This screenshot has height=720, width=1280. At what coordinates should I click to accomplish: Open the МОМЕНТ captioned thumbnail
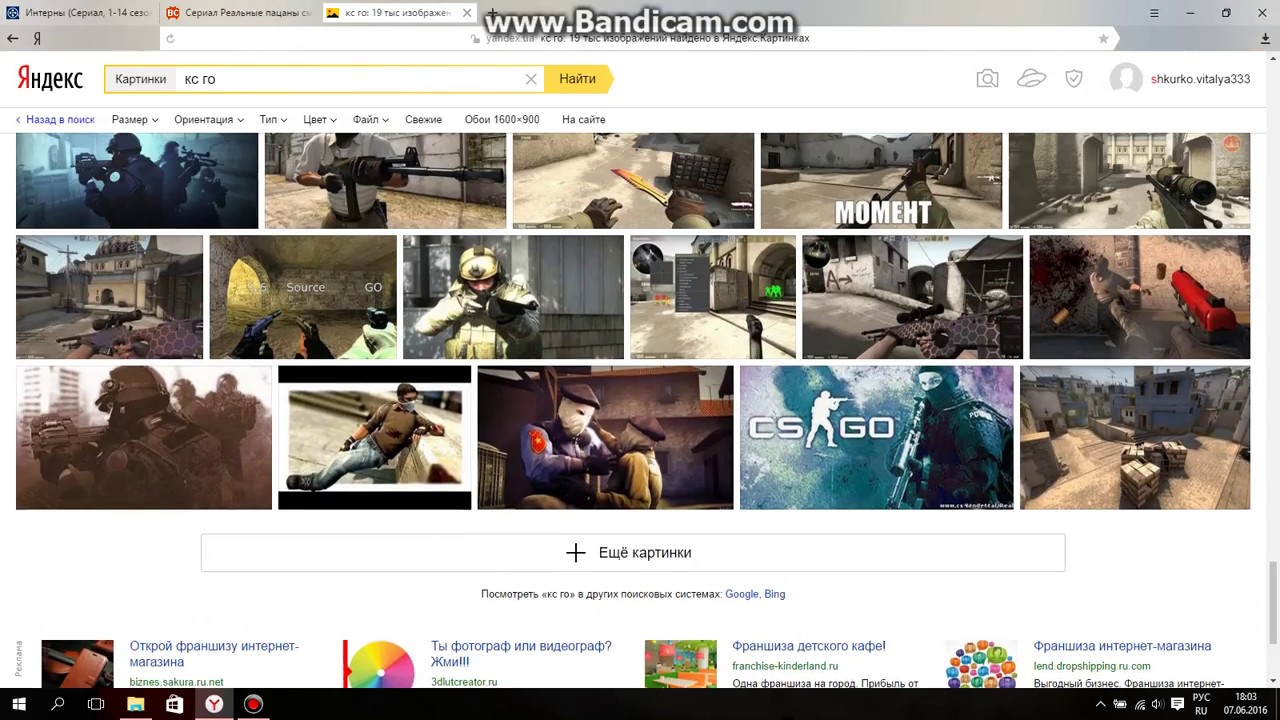point(881,181)
